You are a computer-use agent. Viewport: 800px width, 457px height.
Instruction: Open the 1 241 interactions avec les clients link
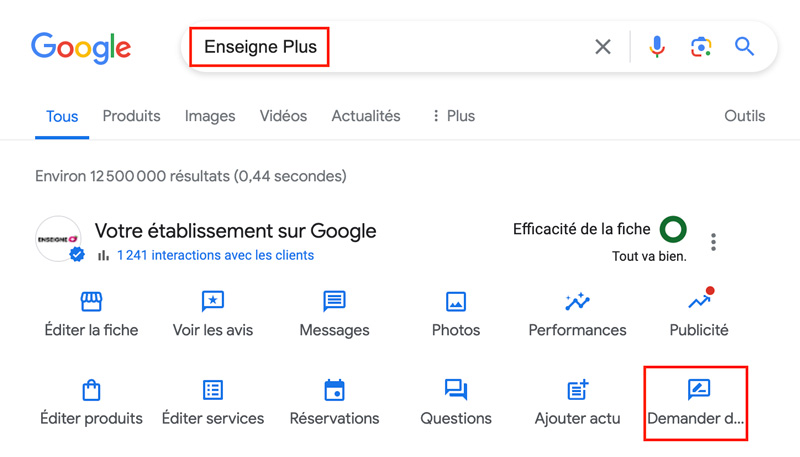[215, 255]
